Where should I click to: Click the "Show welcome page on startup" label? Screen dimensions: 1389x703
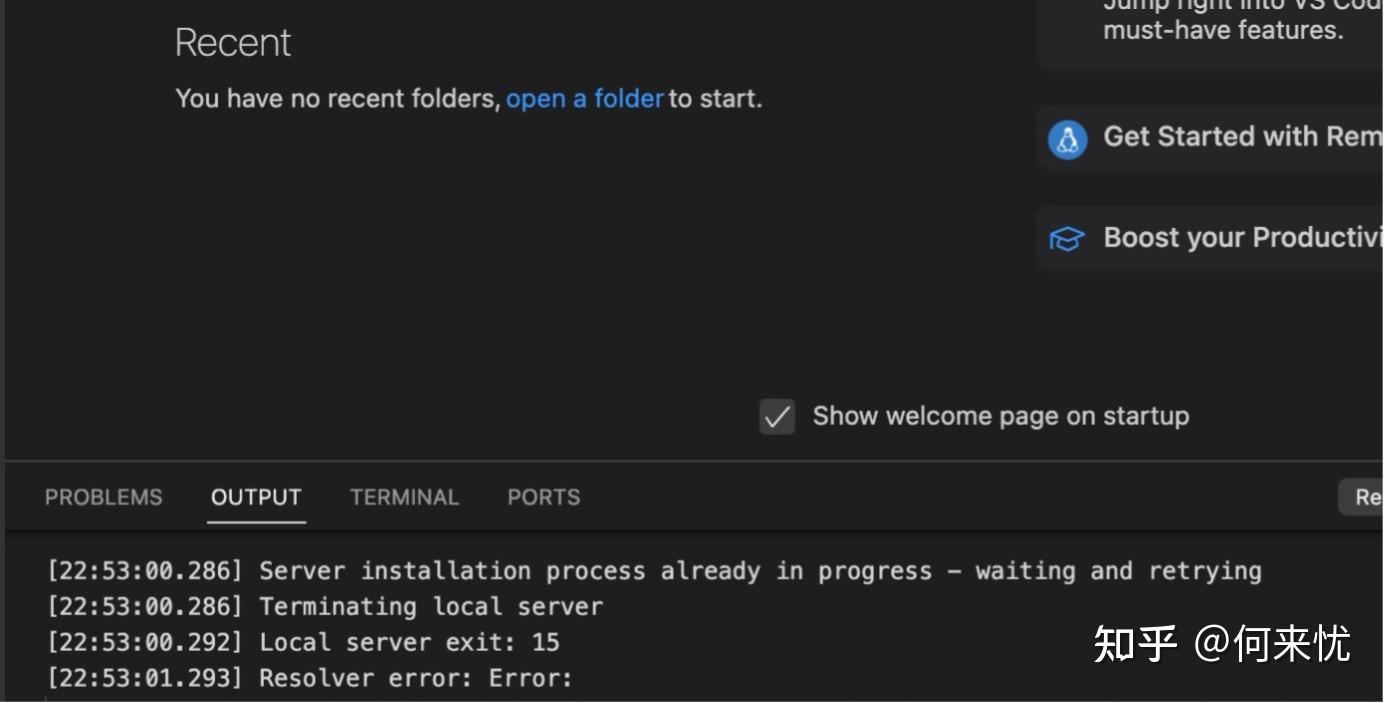pyautogui.click(x=1000, y=416)
